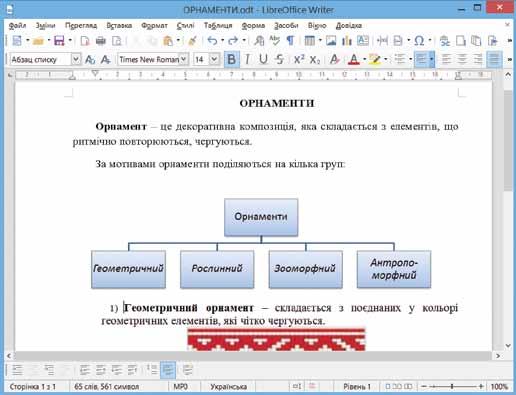Open the Times New Roman font dropdown
The height and width of the screenshot is (395, 516).
[184, 59]
